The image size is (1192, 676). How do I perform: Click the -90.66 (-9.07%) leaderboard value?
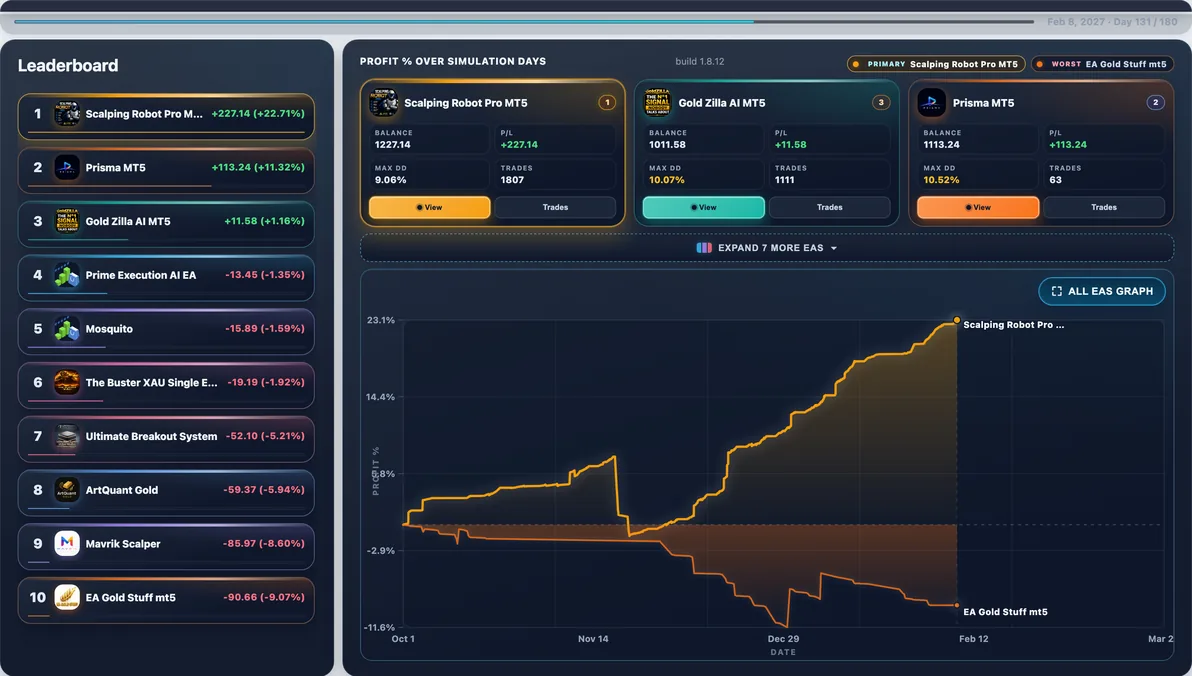(264, 597)
